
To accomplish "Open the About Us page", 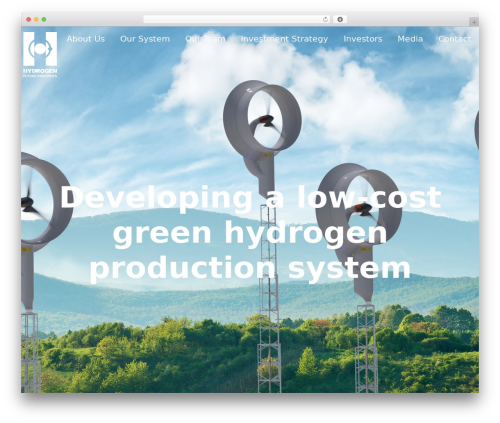I will pos(86,39).
